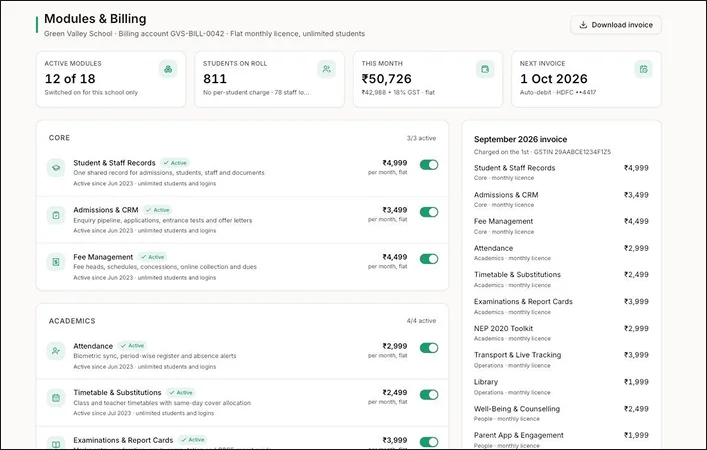
Task: Click the CORE section label
Action: tap(59, 138)
